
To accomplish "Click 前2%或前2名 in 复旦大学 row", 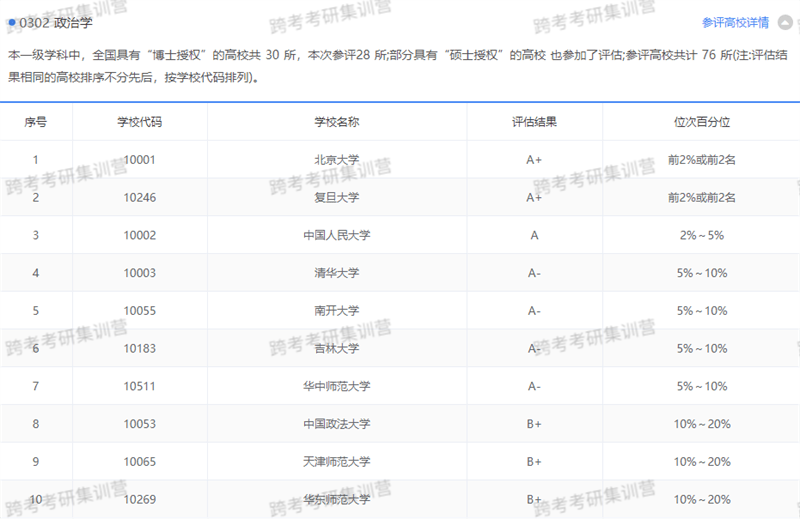I will tap(702, 197).
